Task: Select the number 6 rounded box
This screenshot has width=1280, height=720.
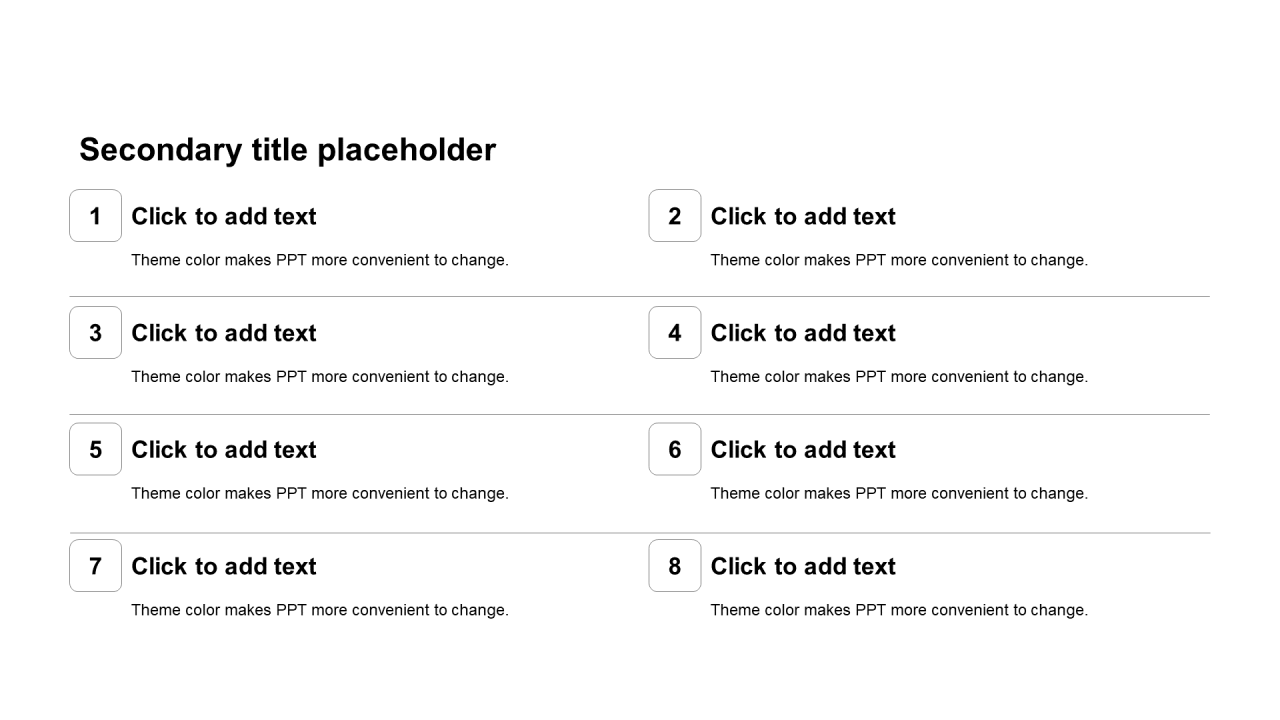Action: [675, 450]
